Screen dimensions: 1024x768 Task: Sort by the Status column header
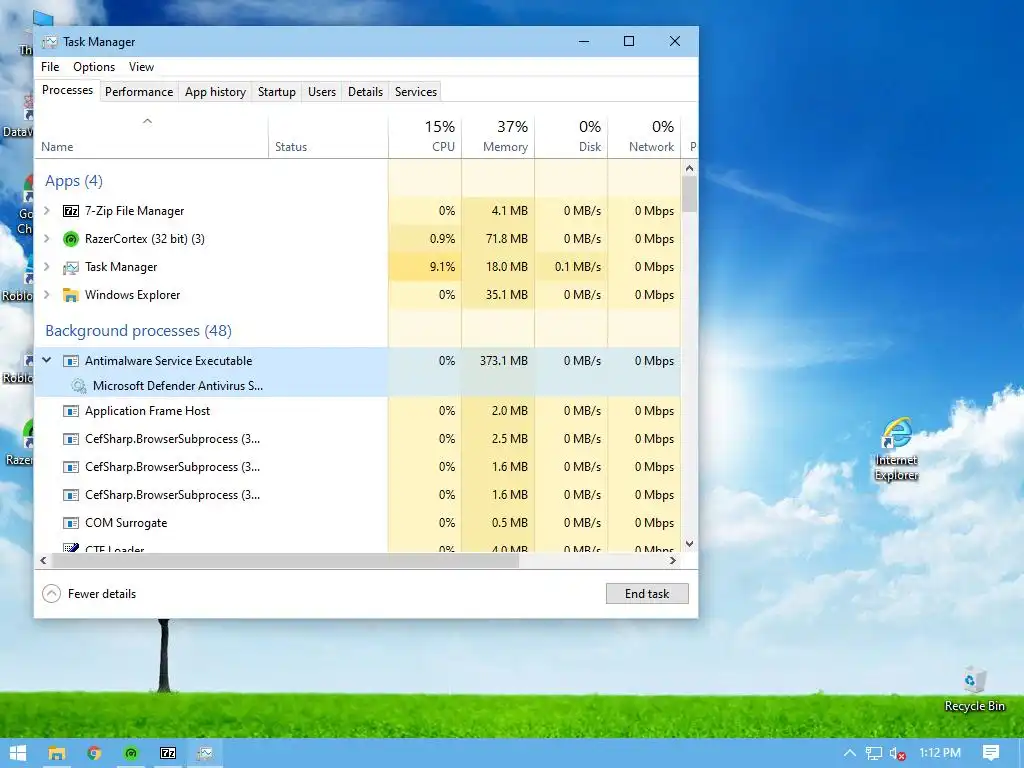328,136
